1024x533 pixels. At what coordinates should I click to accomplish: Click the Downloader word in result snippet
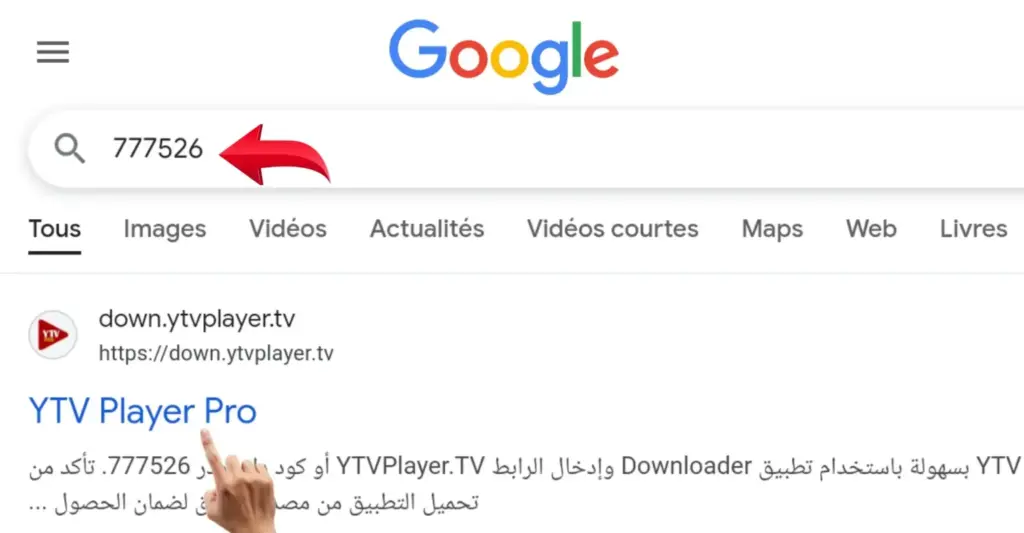coord(686,466)
